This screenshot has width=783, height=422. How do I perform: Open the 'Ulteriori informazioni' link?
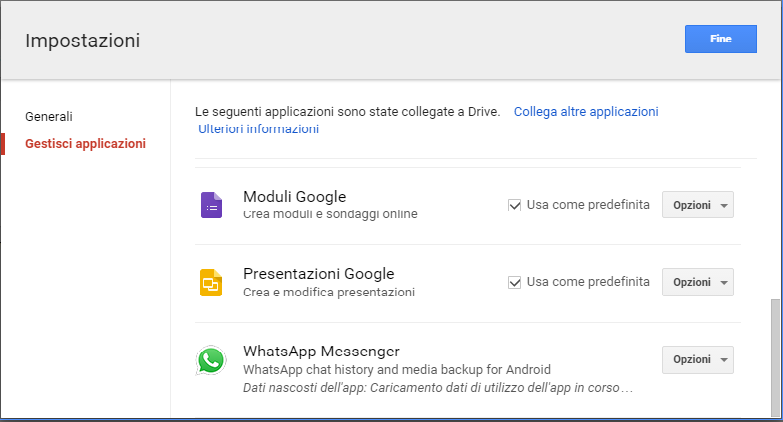pos(259,129)
